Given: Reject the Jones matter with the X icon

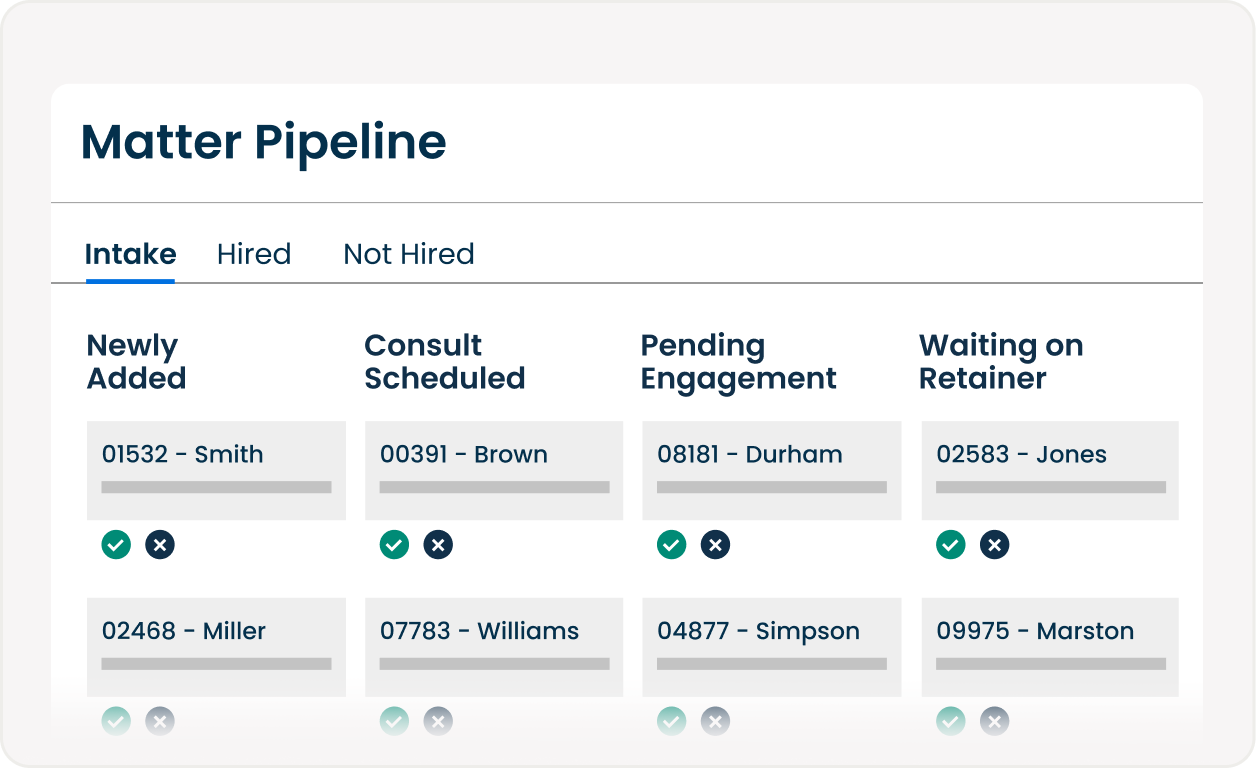Looking at the screenshot, I should point(994,545).
